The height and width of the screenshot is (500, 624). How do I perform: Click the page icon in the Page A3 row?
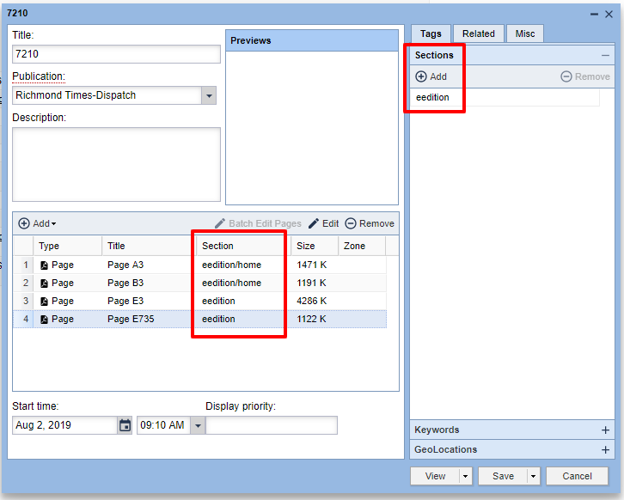coord(45,265)
